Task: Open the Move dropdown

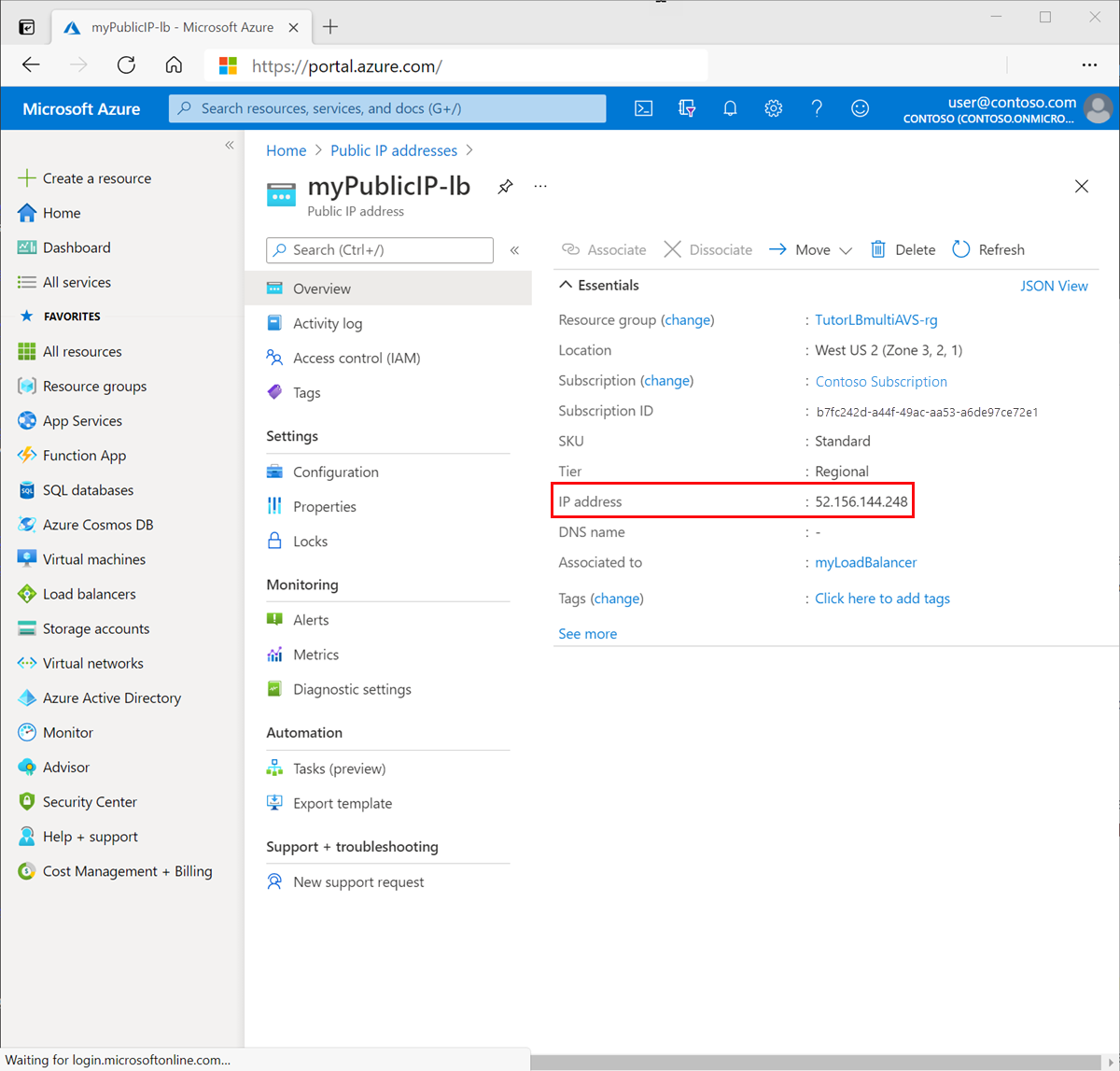Action: (x=810, y=250)
